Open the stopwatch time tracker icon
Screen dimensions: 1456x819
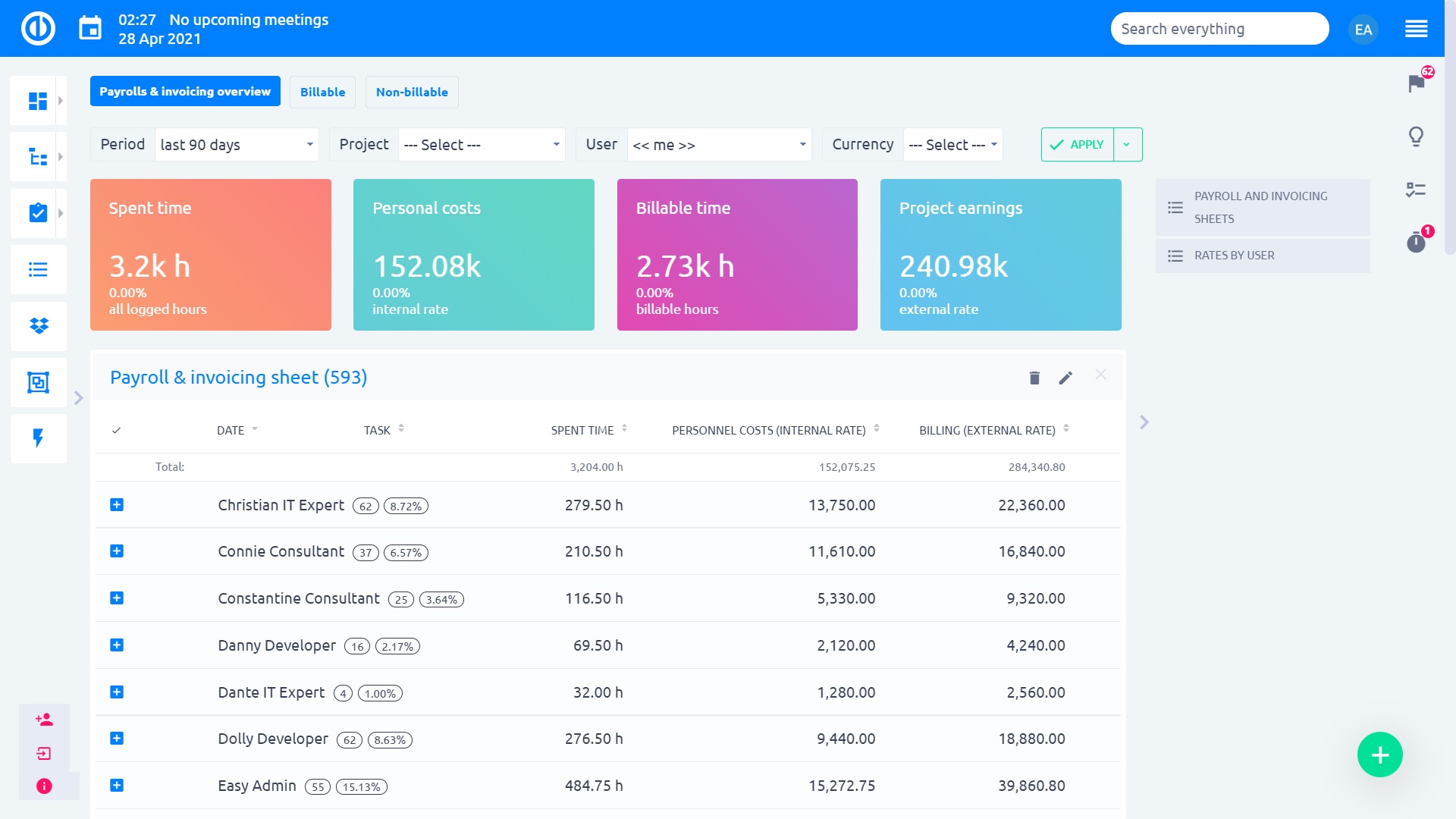point(1416,243)
